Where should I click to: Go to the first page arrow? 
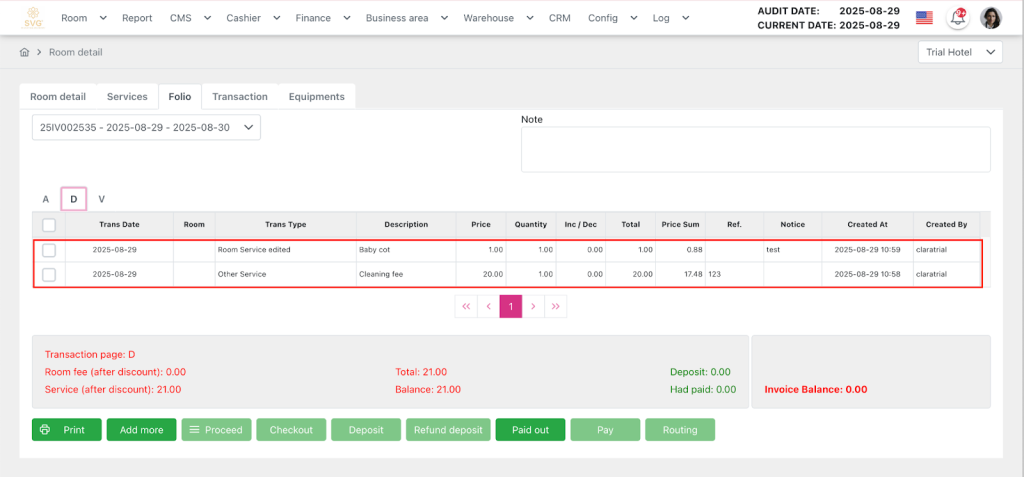pyautogui.click(x=466, y=307)
